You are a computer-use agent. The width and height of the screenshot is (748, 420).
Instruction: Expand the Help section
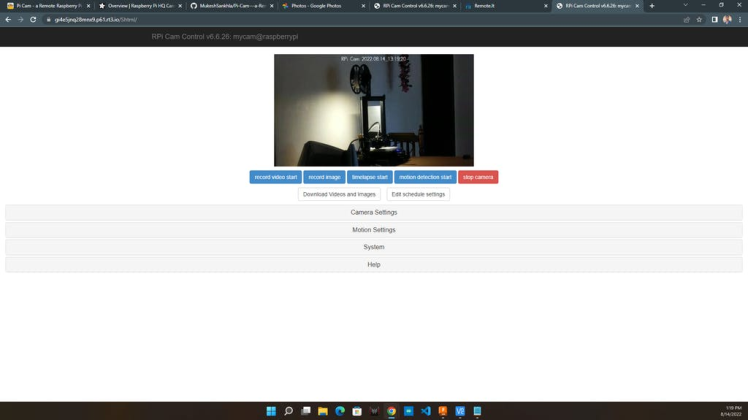tap(373, 265)
